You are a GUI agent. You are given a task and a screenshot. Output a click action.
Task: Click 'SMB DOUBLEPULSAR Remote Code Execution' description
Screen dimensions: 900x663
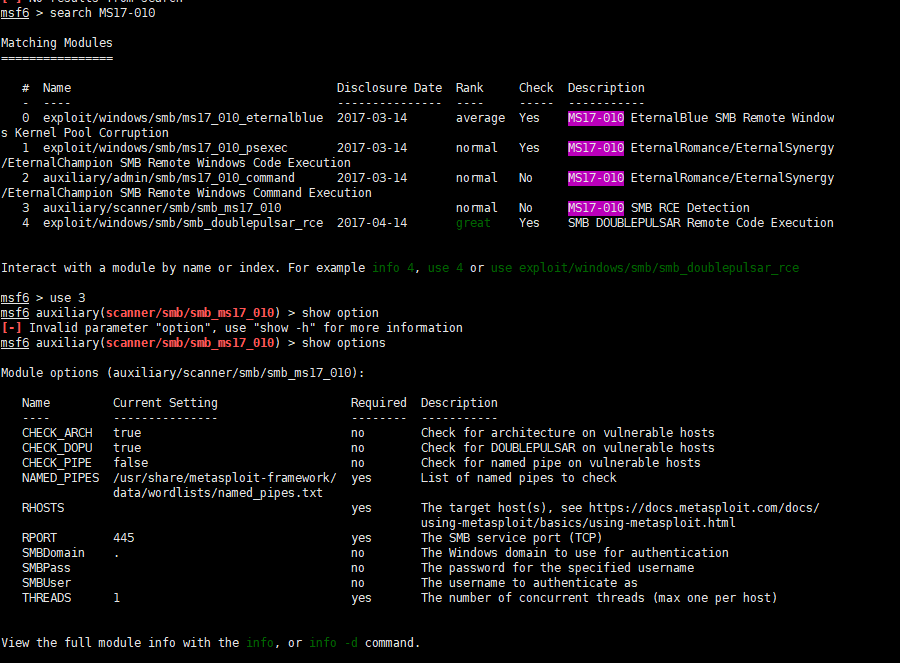click(701, 223)
